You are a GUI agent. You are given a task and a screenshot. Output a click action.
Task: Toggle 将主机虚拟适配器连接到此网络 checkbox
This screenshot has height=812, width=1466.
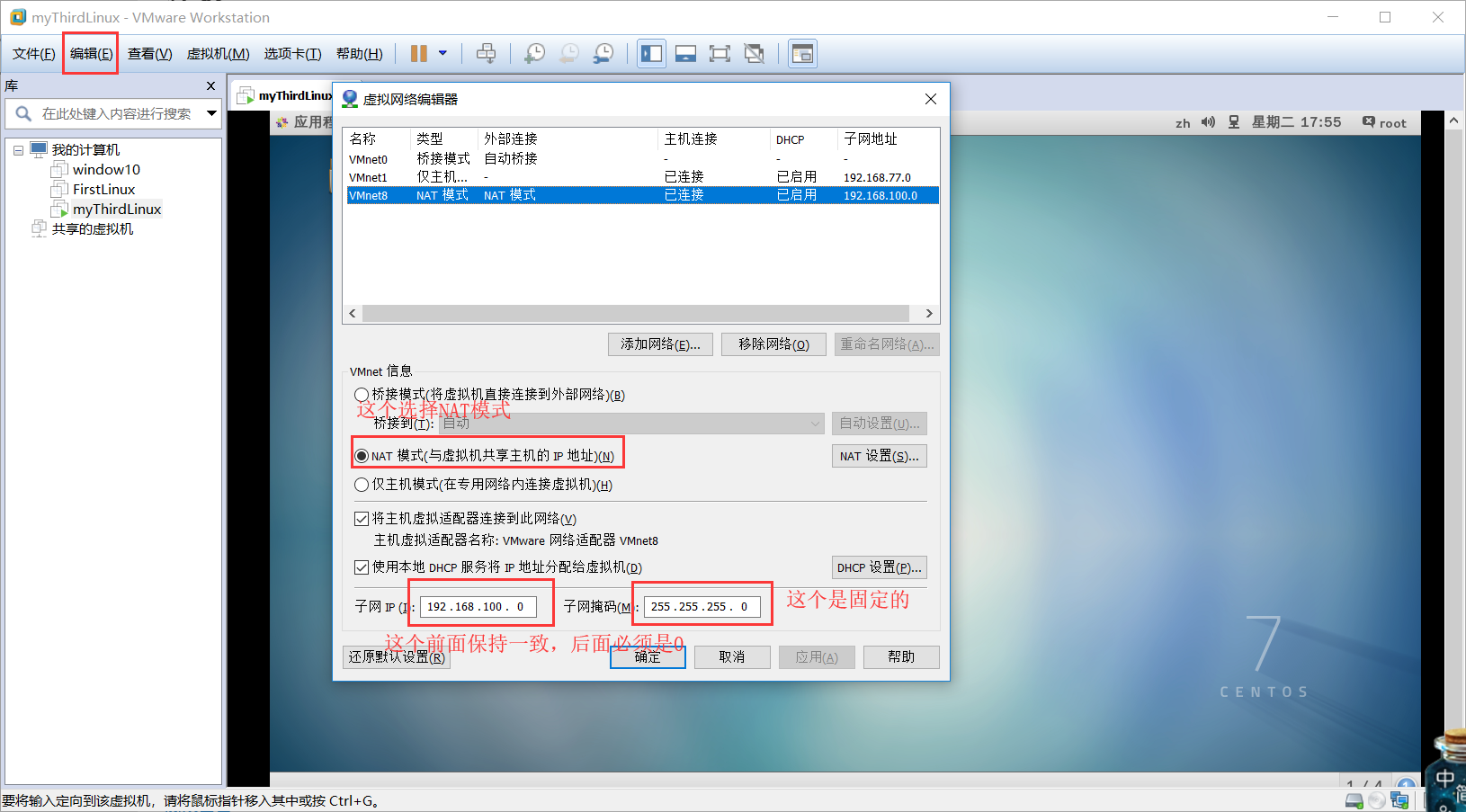click(x=362, y=519)
